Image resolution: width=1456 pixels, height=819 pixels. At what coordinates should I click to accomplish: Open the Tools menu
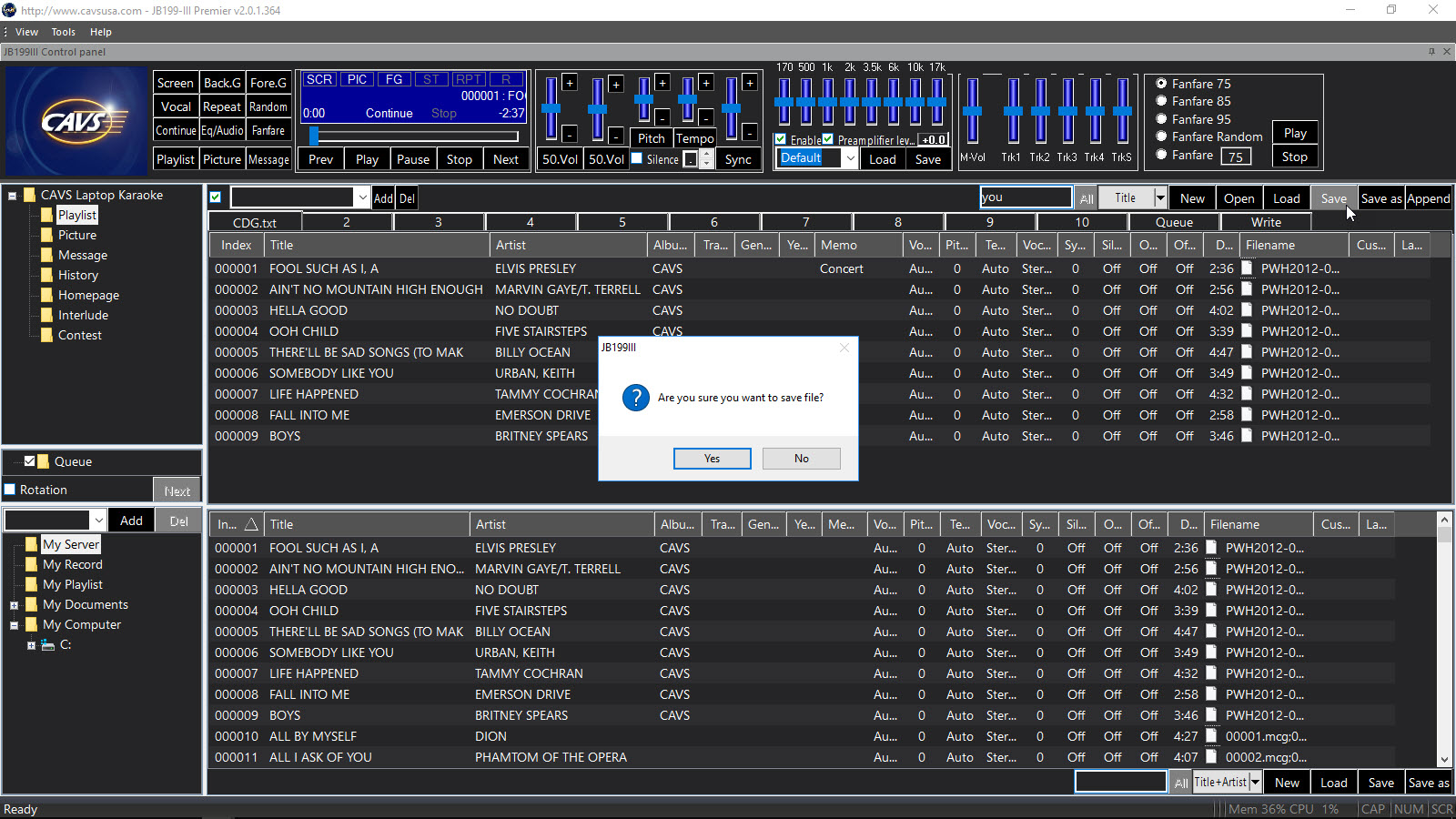[64, 32]
